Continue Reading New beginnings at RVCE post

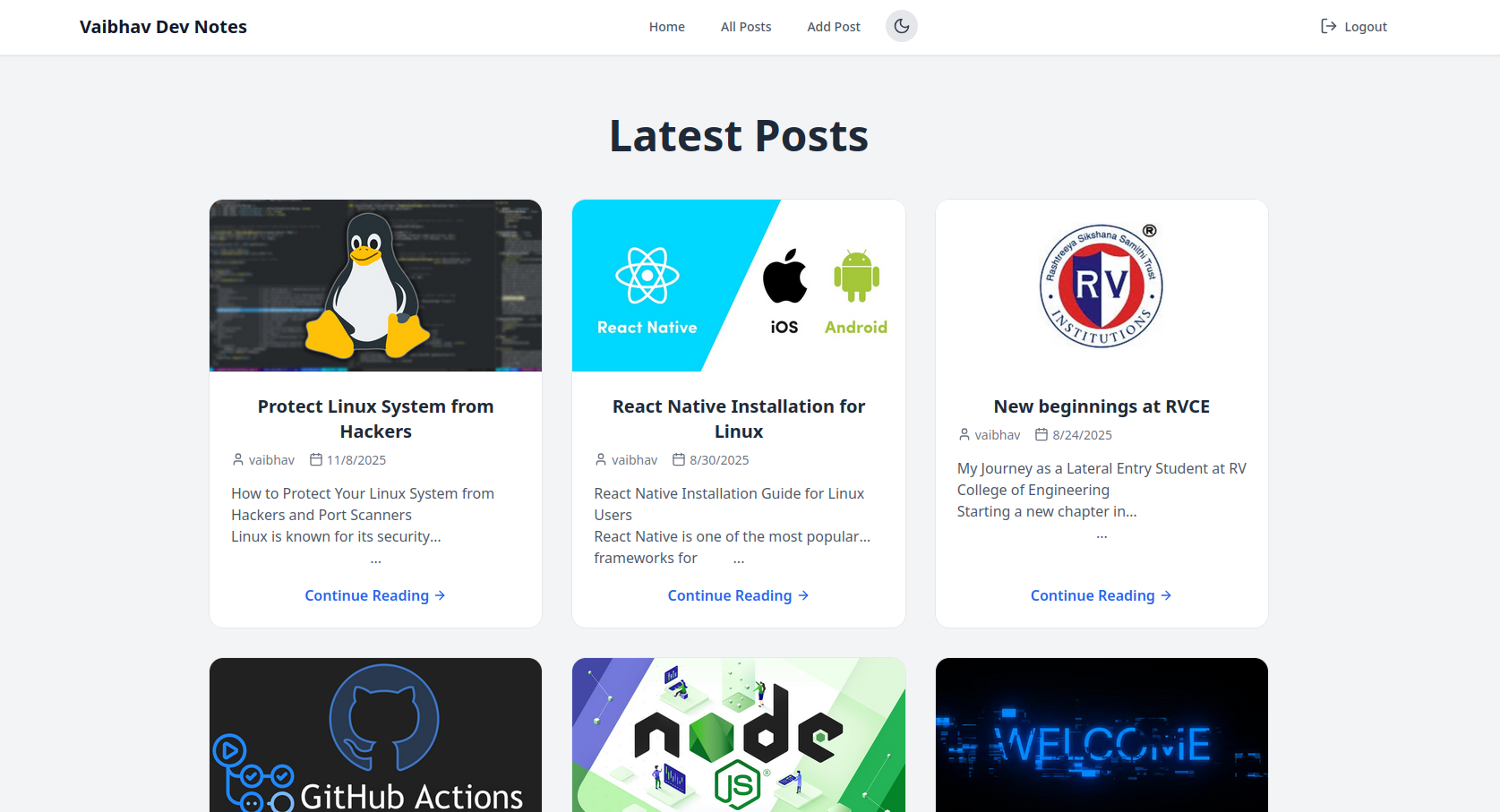[x=1101, y=595]
